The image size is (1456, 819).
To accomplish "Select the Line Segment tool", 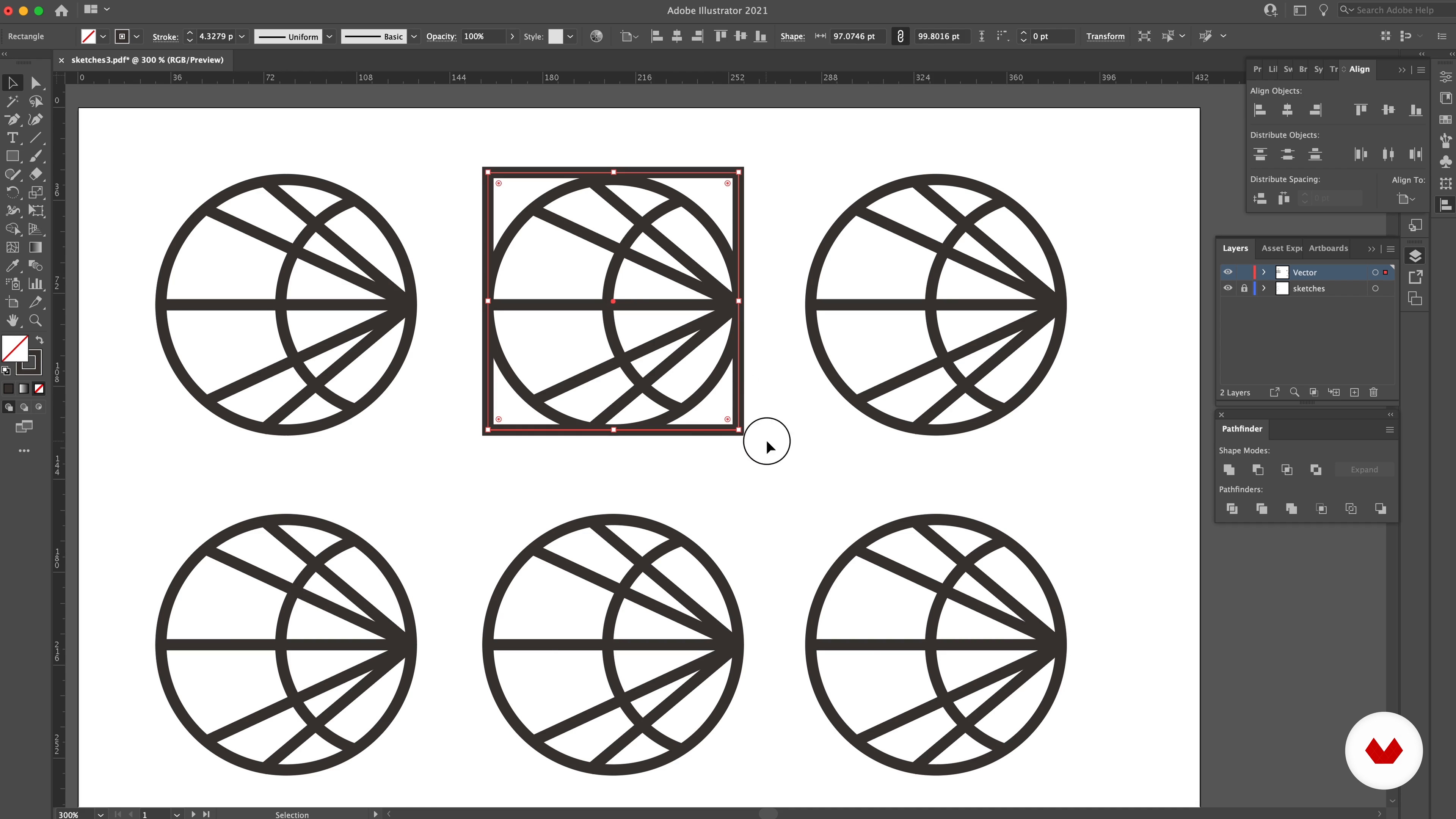I will point(36,138).
